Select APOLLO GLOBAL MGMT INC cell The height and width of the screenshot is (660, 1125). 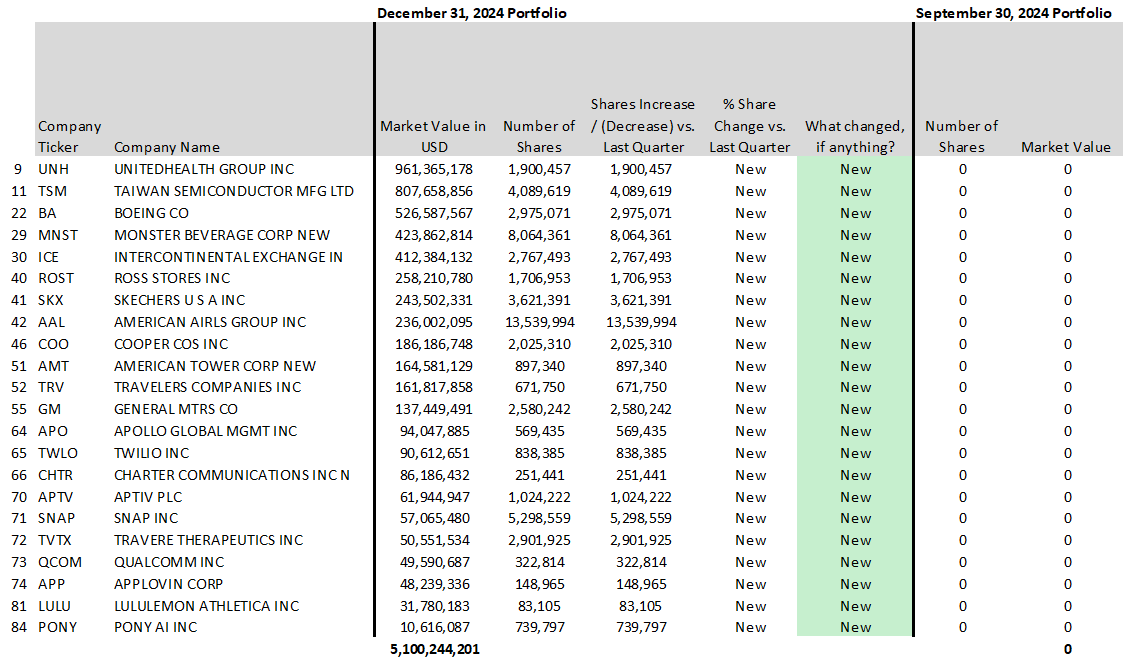point(205,431)
